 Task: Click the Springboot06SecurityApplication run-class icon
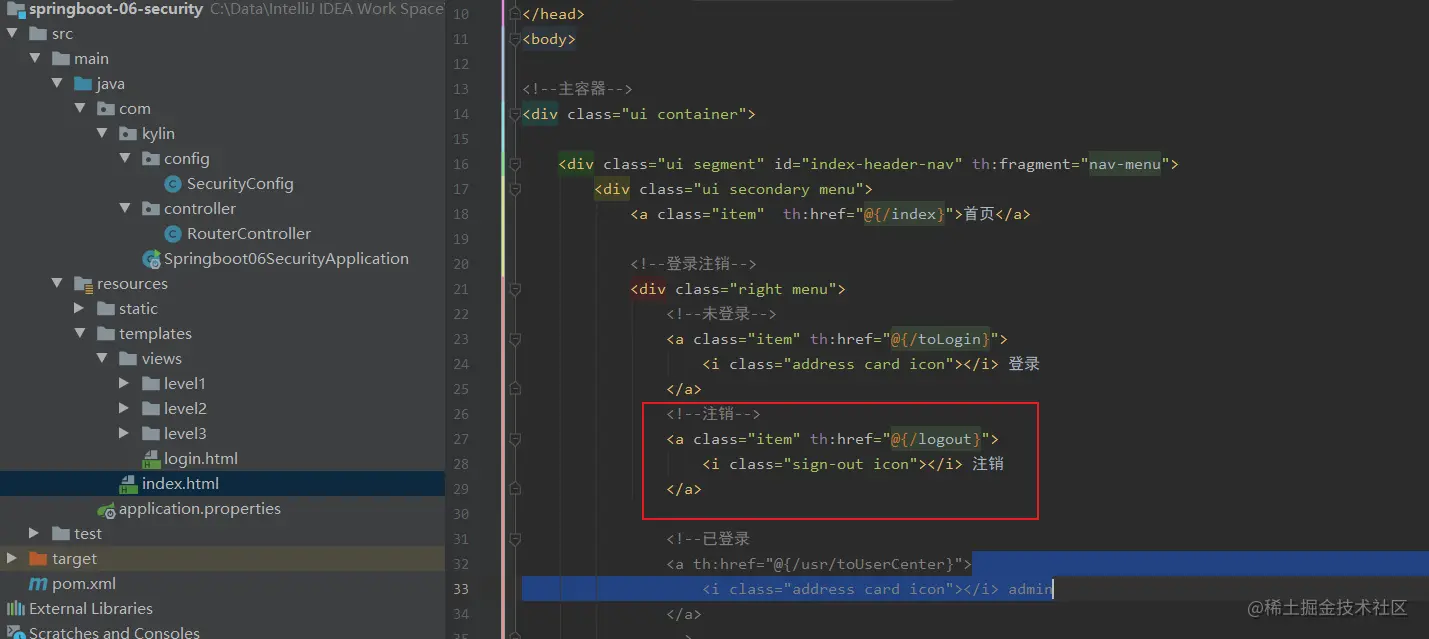click(x=152, y=259)
